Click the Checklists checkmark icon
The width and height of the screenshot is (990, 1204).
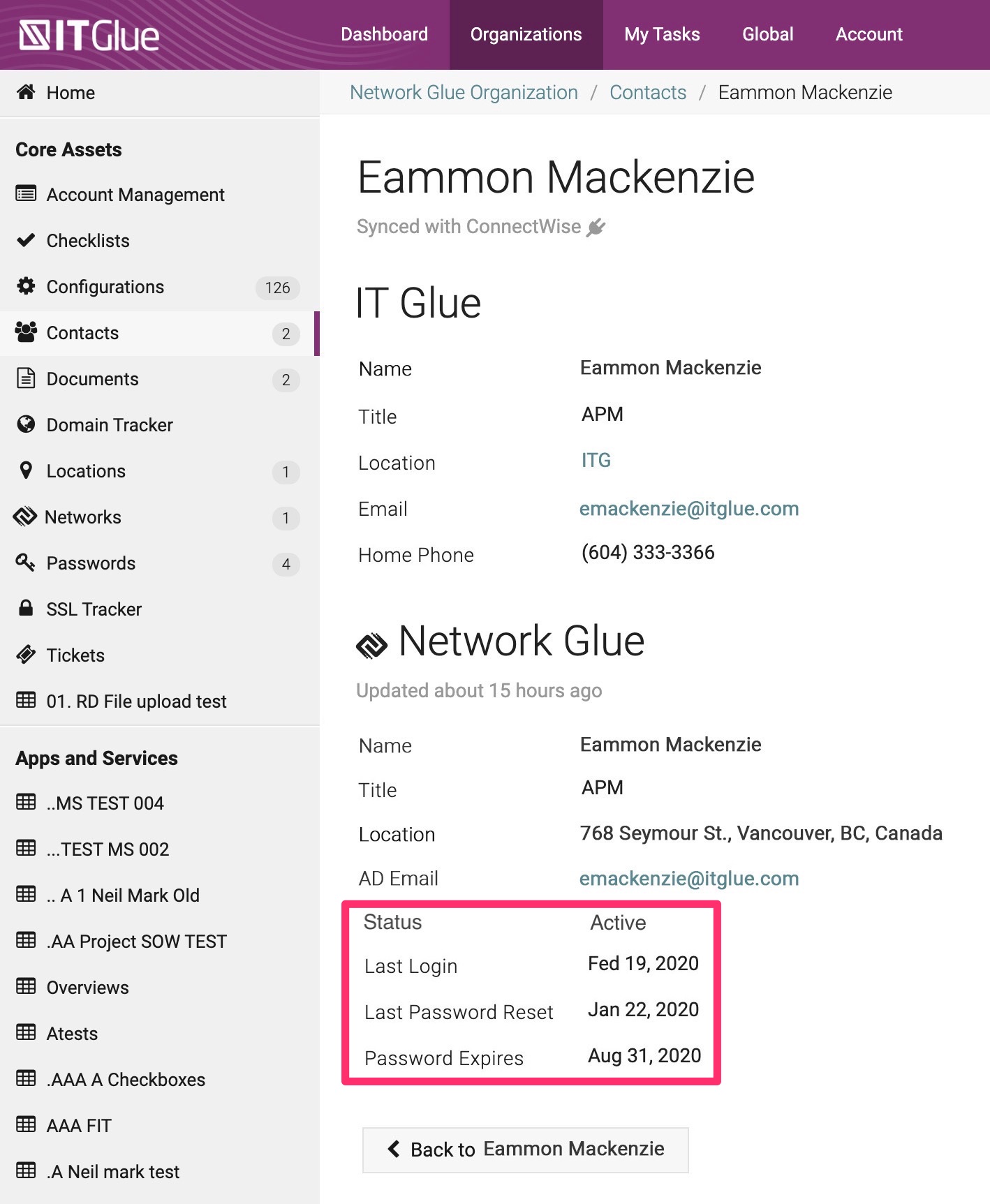click(x=26, y=240)
